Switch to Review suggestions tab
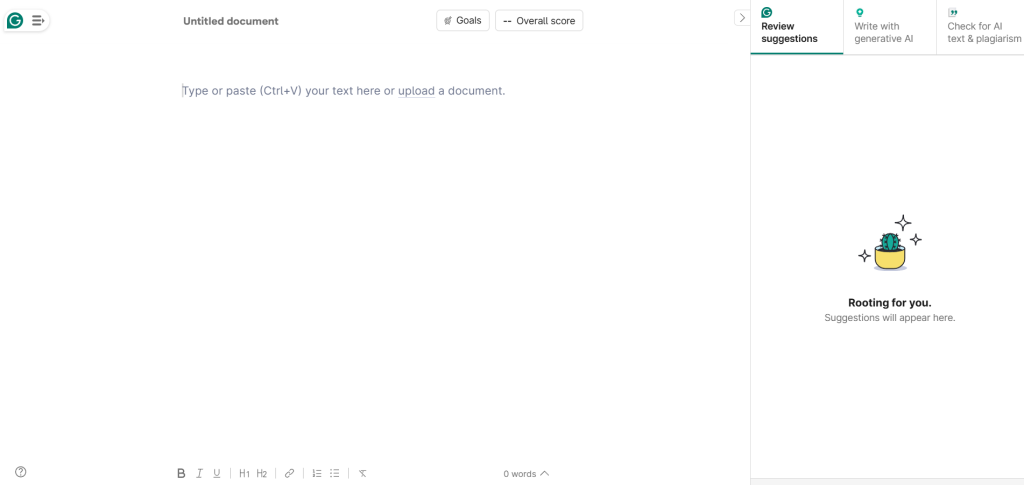 [x=797, y=27]
